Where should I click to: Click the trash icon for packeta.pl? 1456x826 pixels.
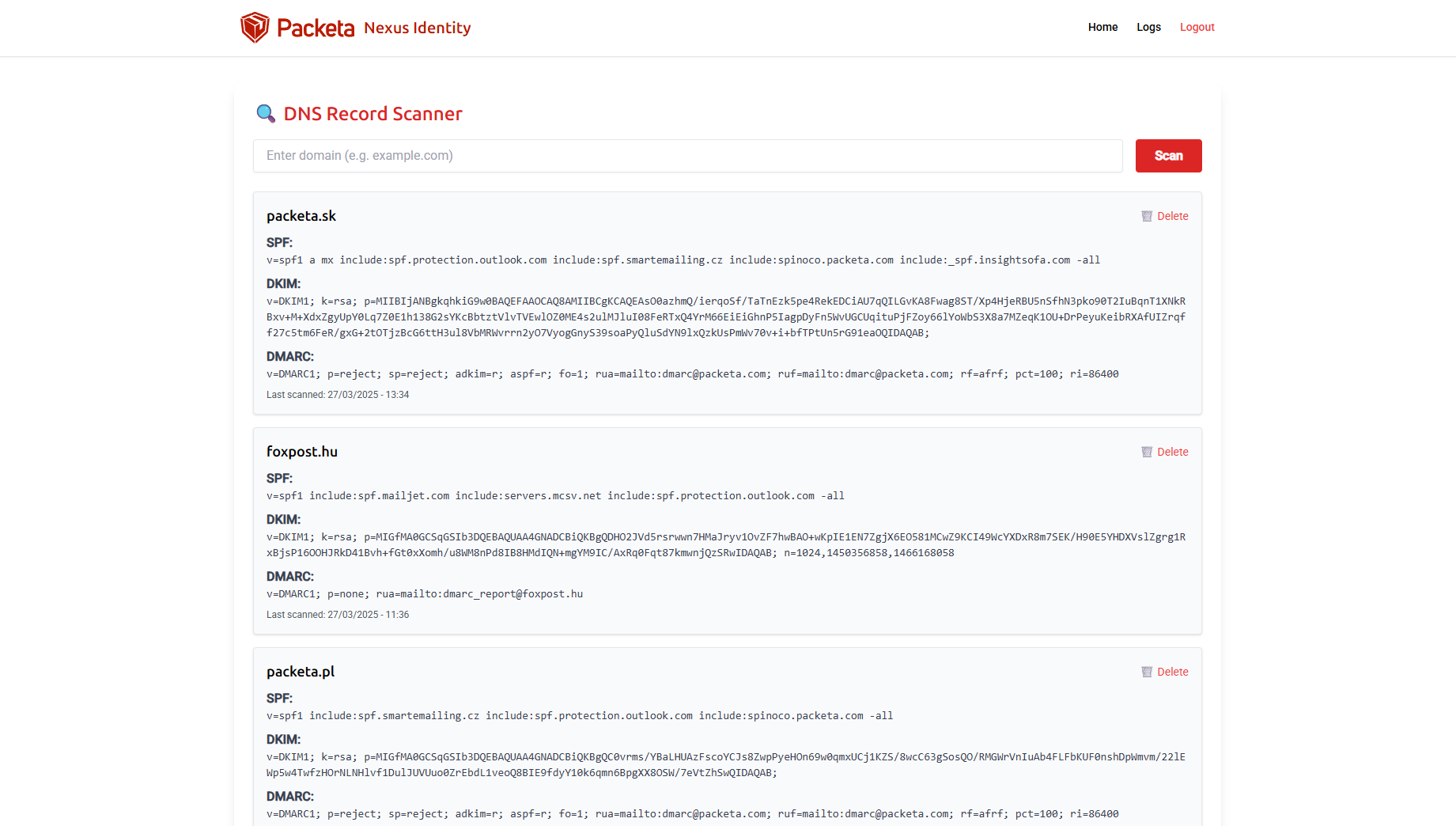[1146, 673]
